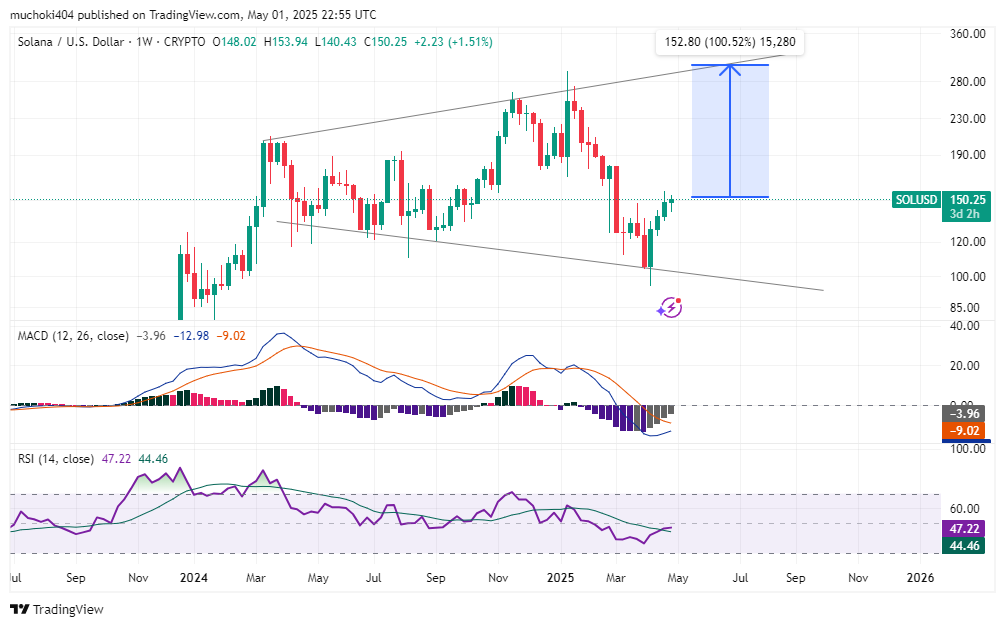The image size is (1005, 627).
Task: Click the gray -3.96 MACD value tag
Action: click(x=967, y=413)
